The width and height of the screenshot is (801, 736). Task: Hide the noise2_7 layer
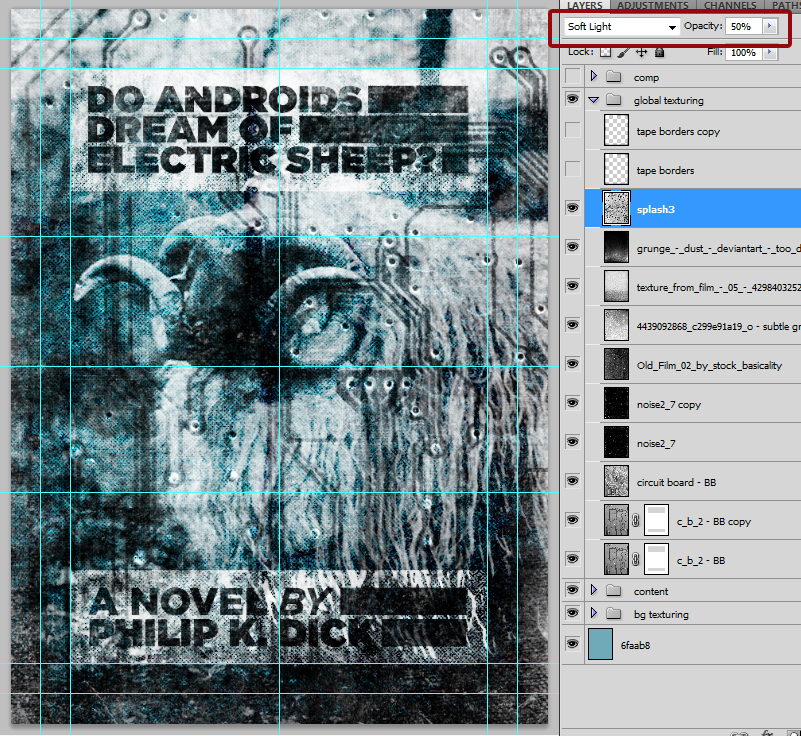pos(573,442)
